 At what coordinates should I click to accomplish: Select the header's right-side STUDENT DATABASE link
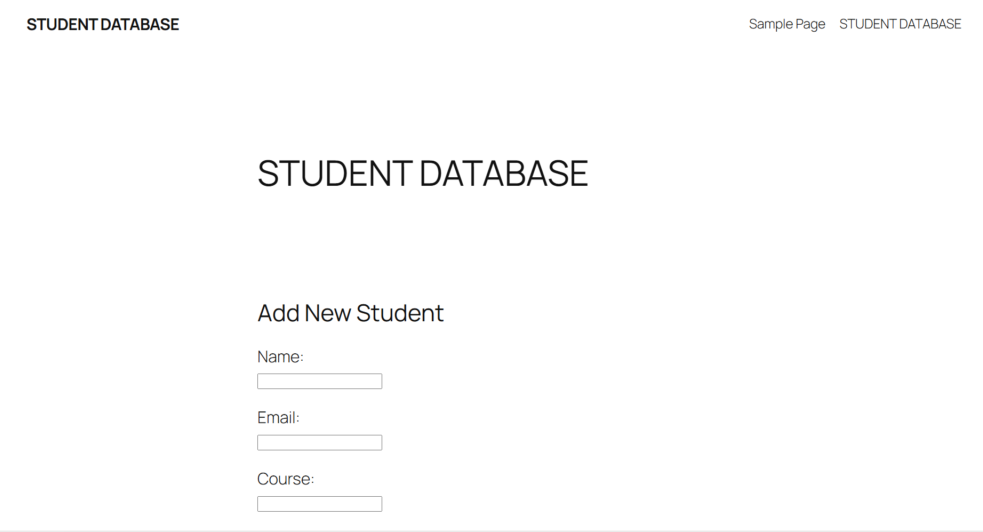pos(900,24)
